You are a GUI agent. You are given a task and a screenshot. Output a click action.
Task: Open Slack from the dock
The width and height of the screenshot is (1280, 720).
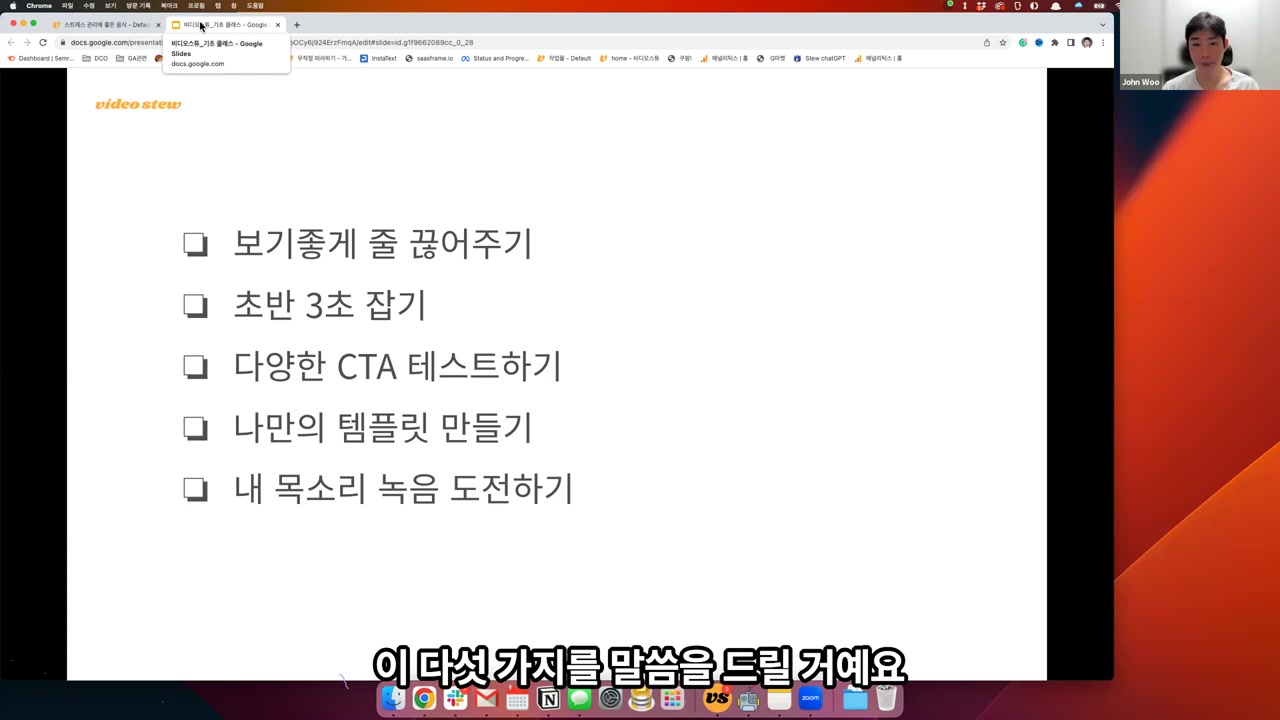(455, 698)
